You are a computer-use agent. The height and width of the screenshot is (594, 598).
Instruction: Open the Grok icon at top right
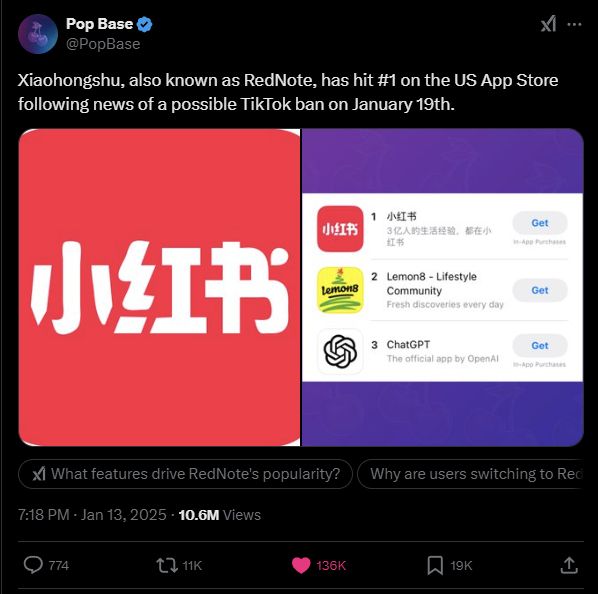click(548, 24)
